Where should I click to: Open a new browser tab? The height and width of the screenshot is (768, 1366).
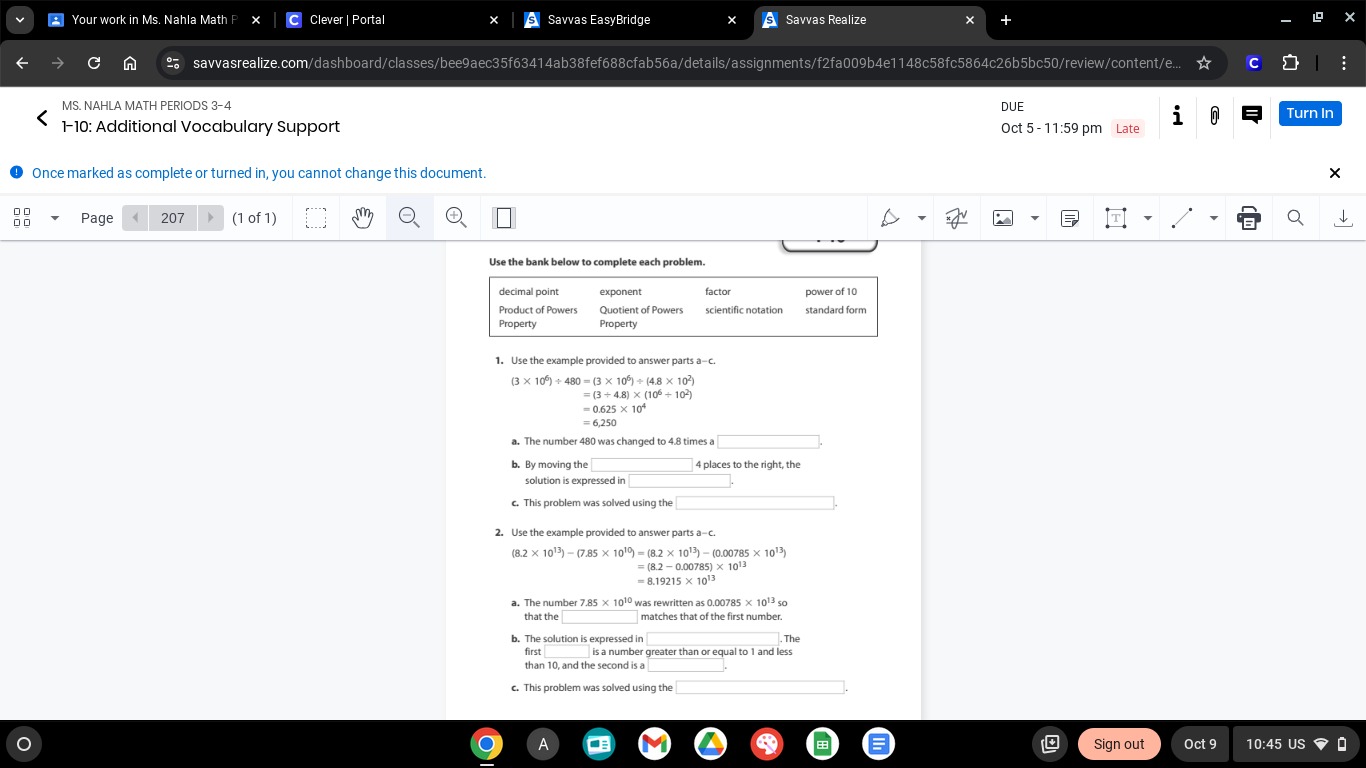(x=1005, y=19)
